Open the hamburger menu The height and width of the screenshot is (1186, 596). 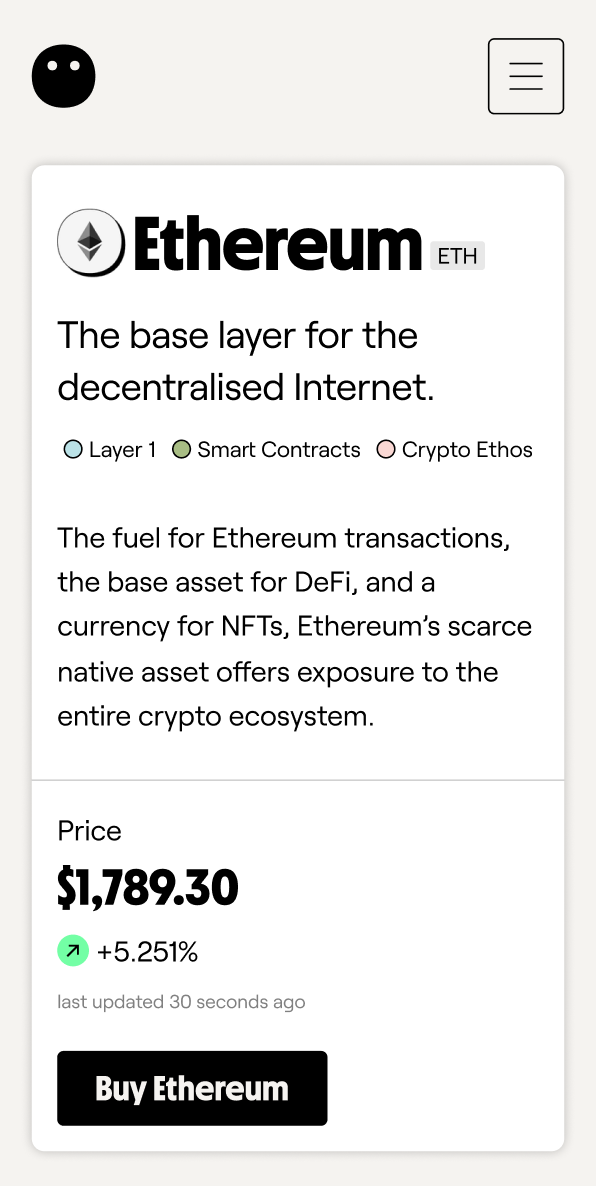tap(526, 76)
